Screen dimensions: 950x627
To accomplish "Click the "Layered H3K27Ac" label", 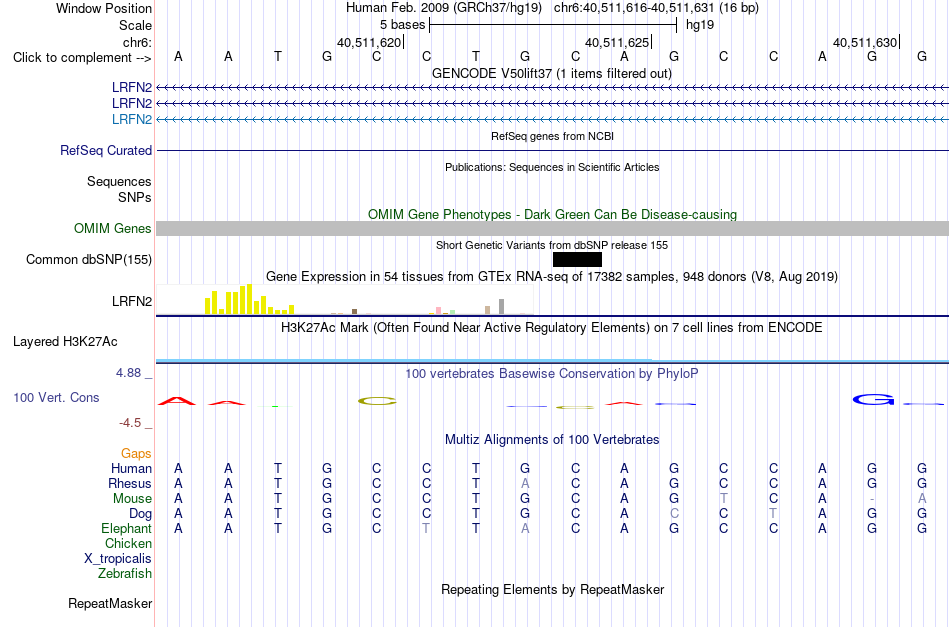I will click(65, 342).
